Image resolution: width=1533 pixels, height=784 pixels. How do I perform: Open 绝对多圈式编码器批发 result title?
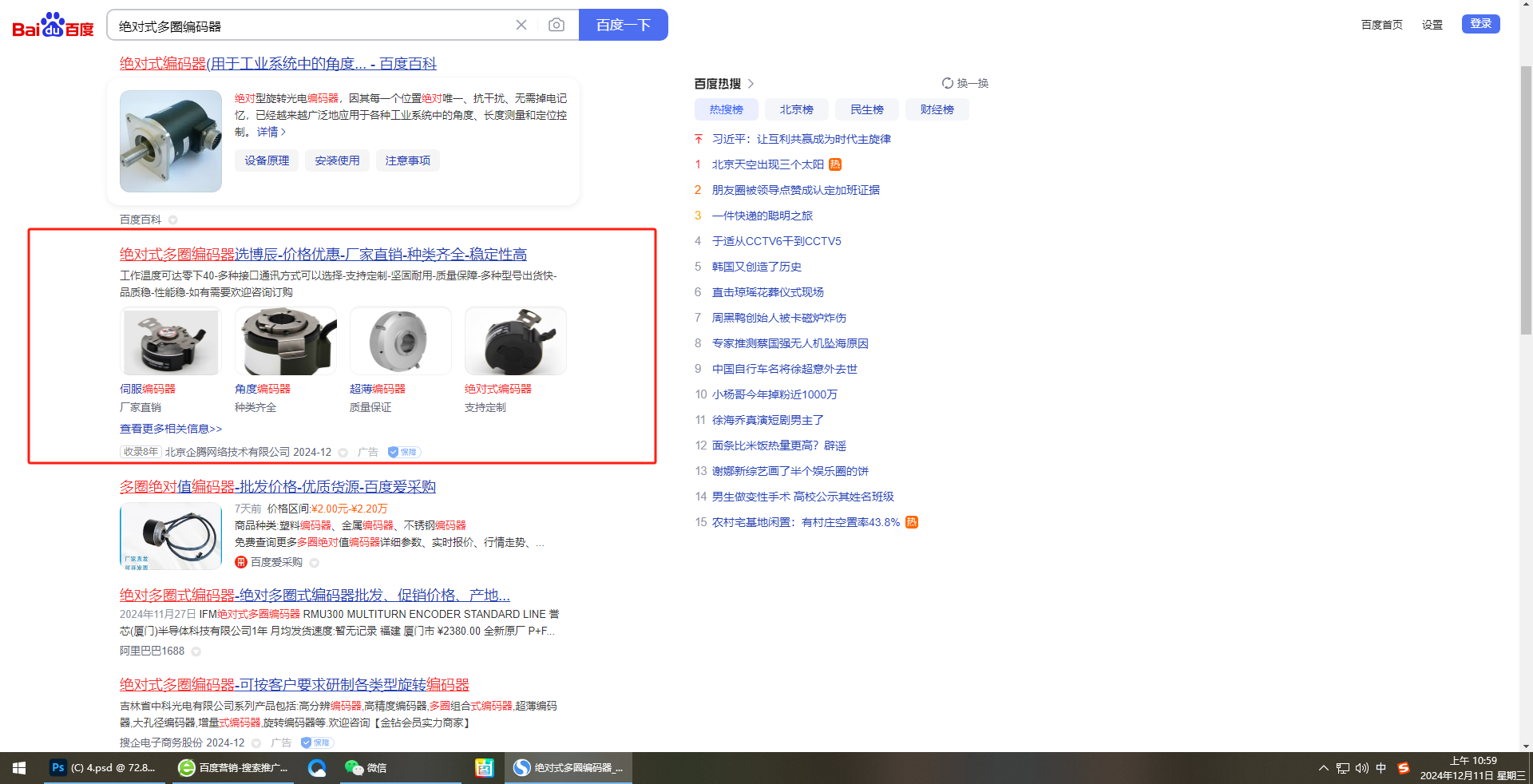pyautogui.click(x=315, y=596)
